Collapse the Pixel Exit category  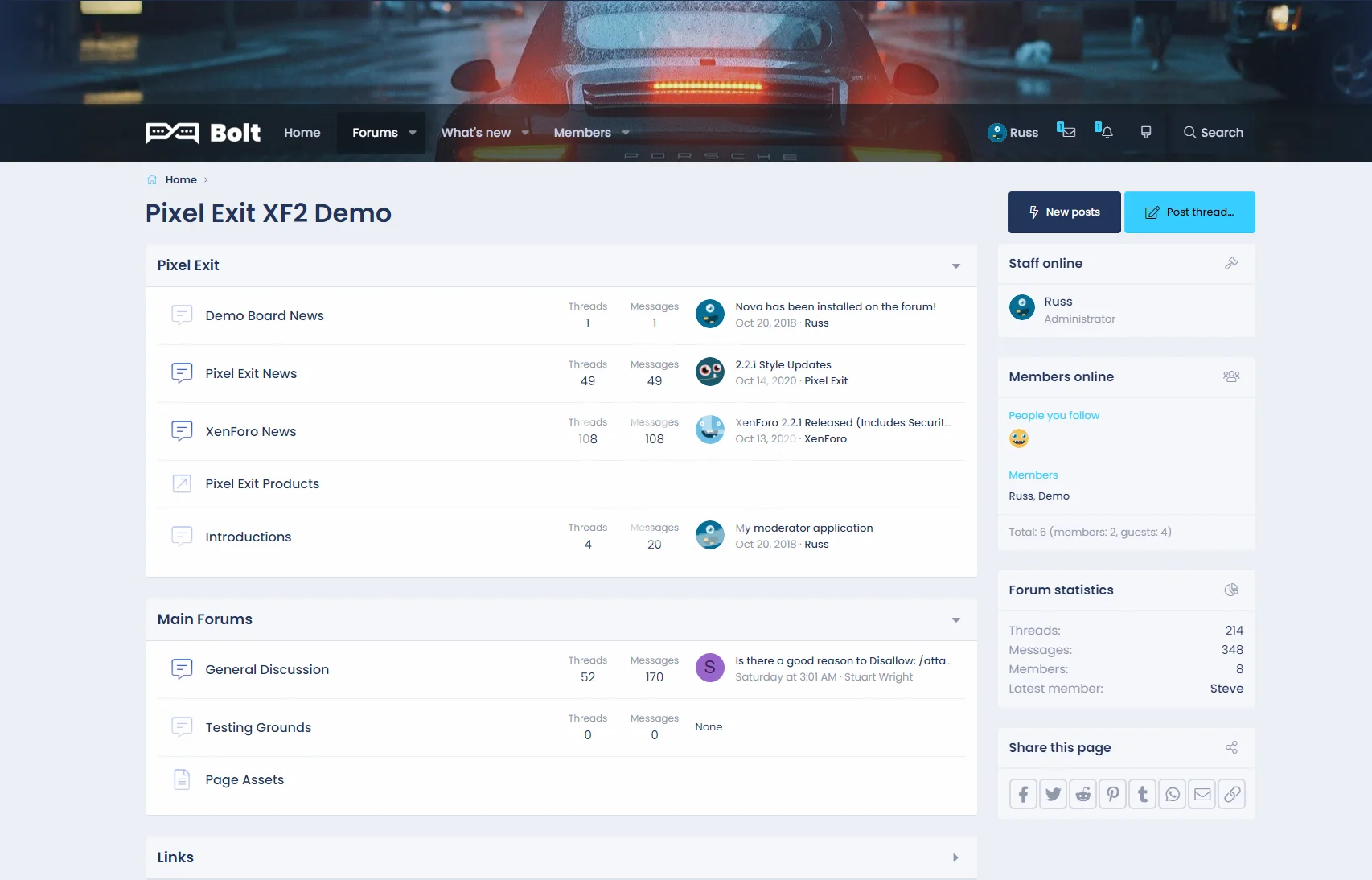[x=956, y=266]
